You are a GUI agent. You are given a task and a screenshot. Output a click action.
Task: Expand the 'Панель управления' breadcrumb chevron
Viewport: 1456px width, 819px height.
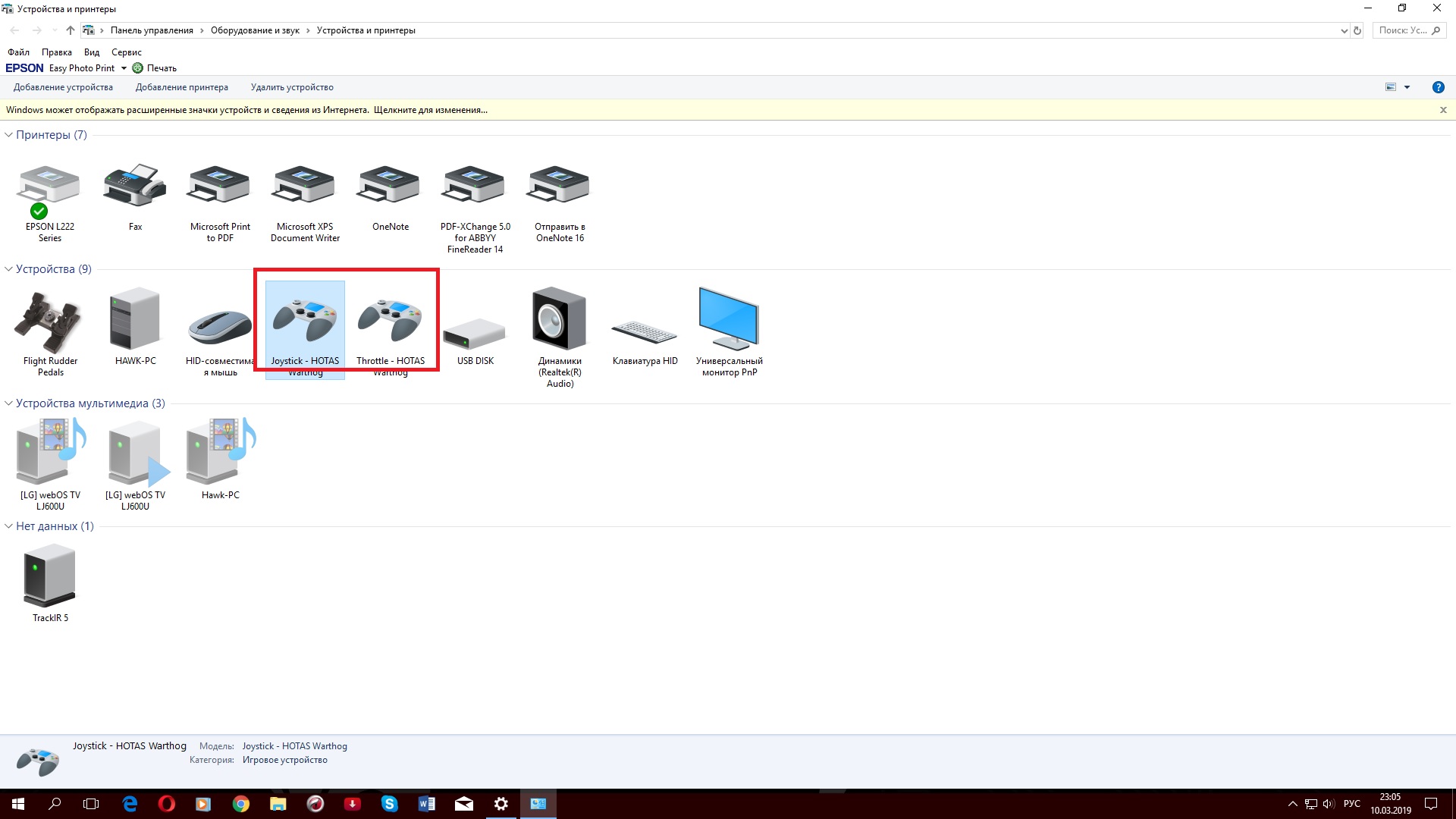pyautogui.click(x=202, y=30)
